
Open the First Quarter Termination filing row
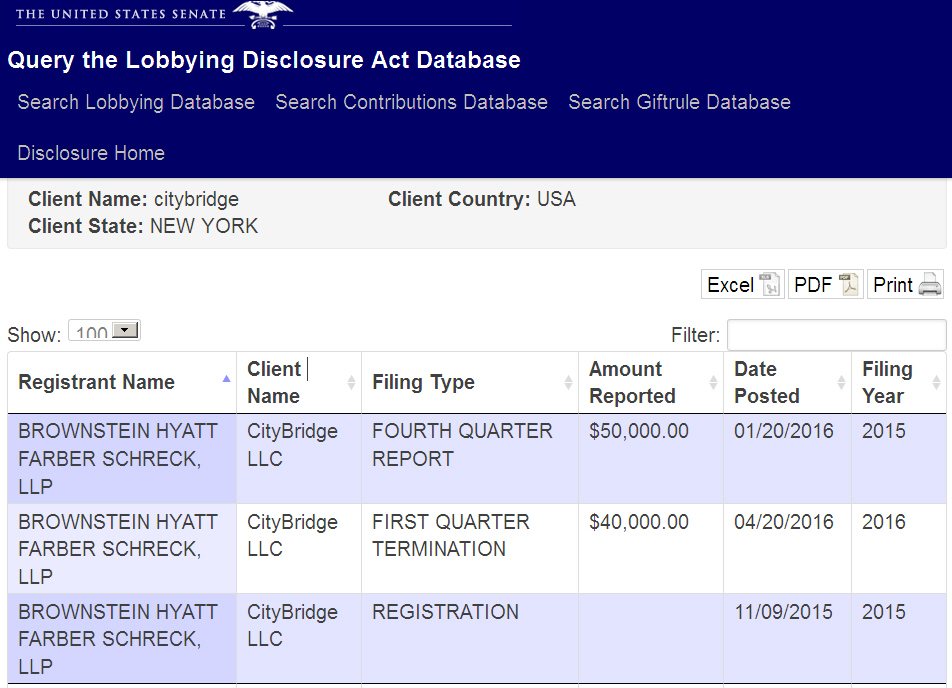pyautogui.click(x=450, y=535)
